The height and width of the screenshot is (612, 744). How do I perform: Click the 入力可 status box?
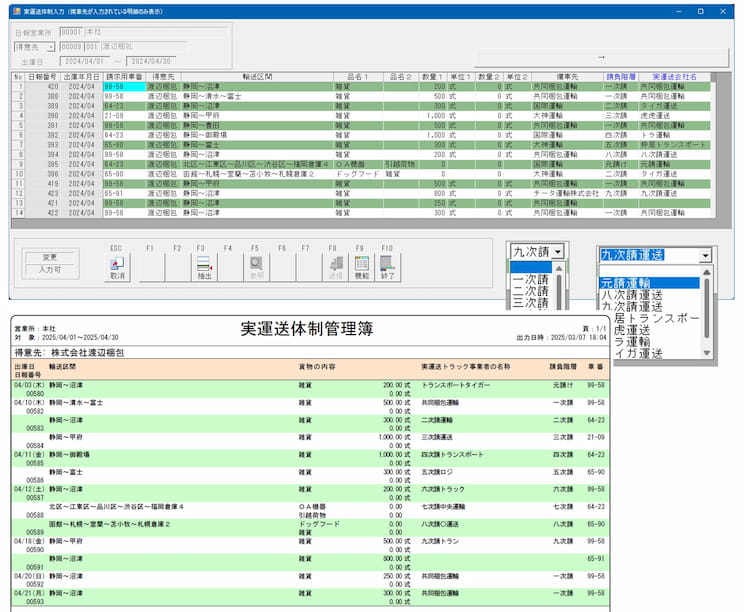click(50, 269)
